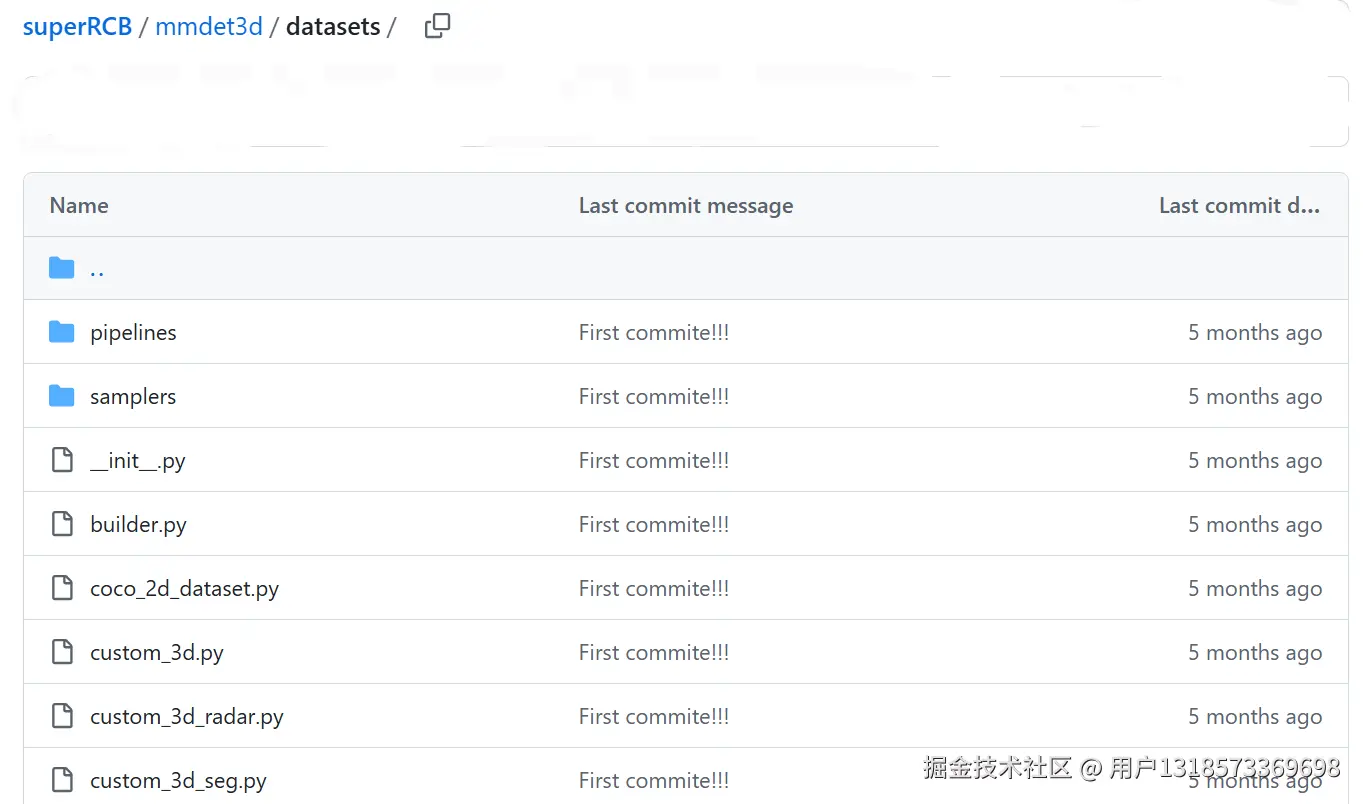Open the samplers folder
This screenshot has height=804, width=1363.
coord(133,397)
